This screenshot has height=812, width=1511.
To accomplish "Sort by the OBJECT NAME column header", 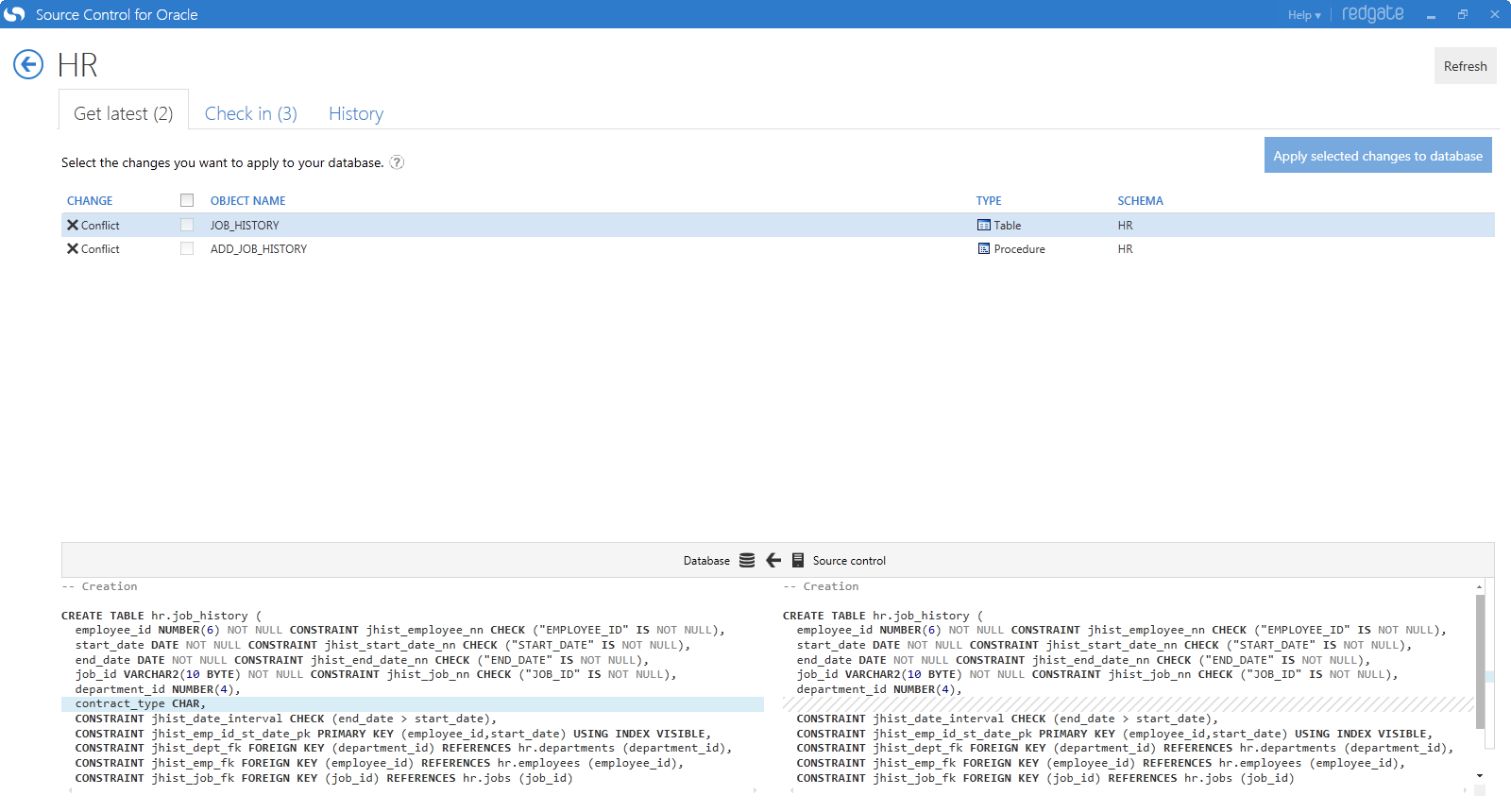I will tap(247, 201).
